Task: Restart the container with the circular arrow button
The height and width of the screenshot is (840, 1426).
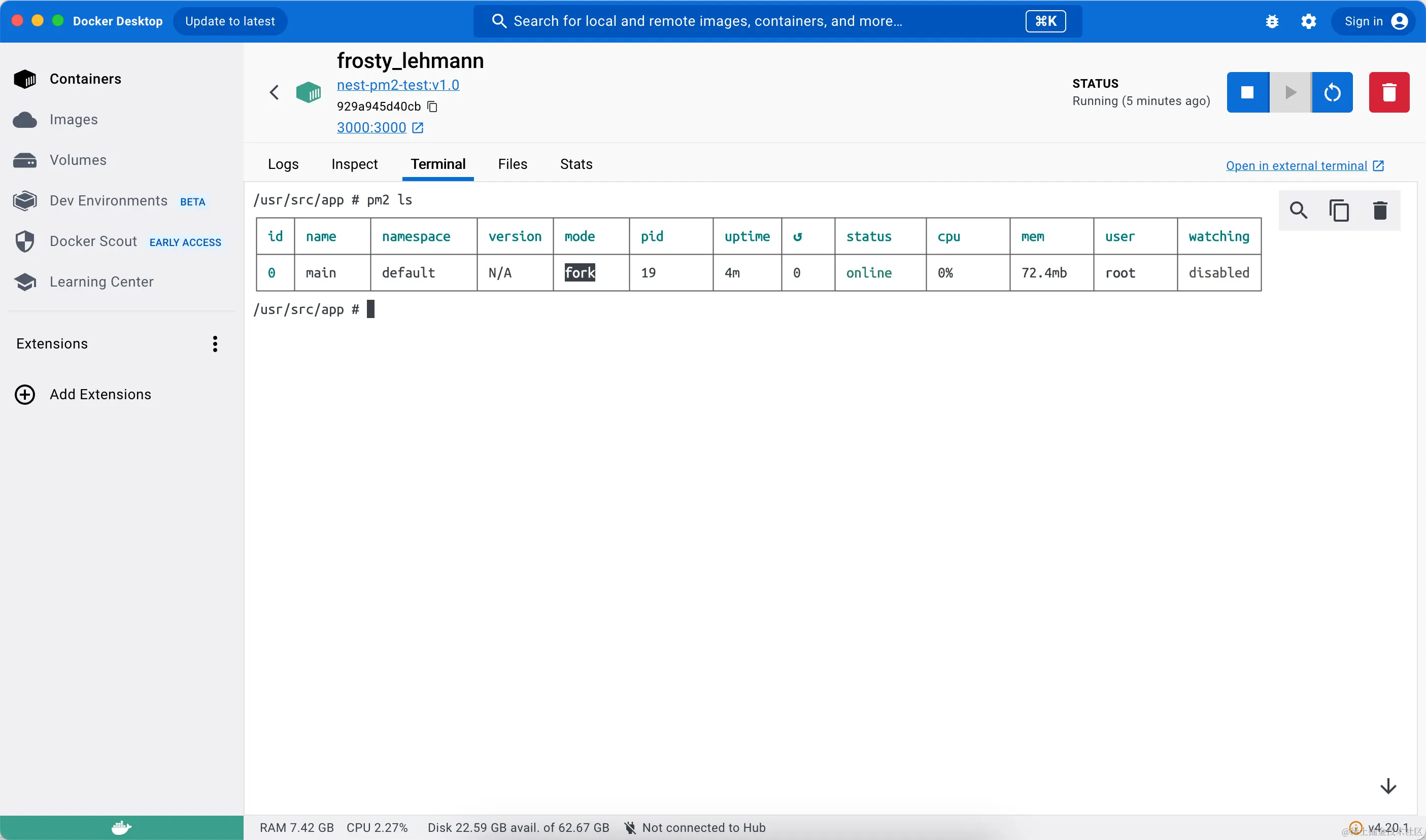Action: 1332,92
